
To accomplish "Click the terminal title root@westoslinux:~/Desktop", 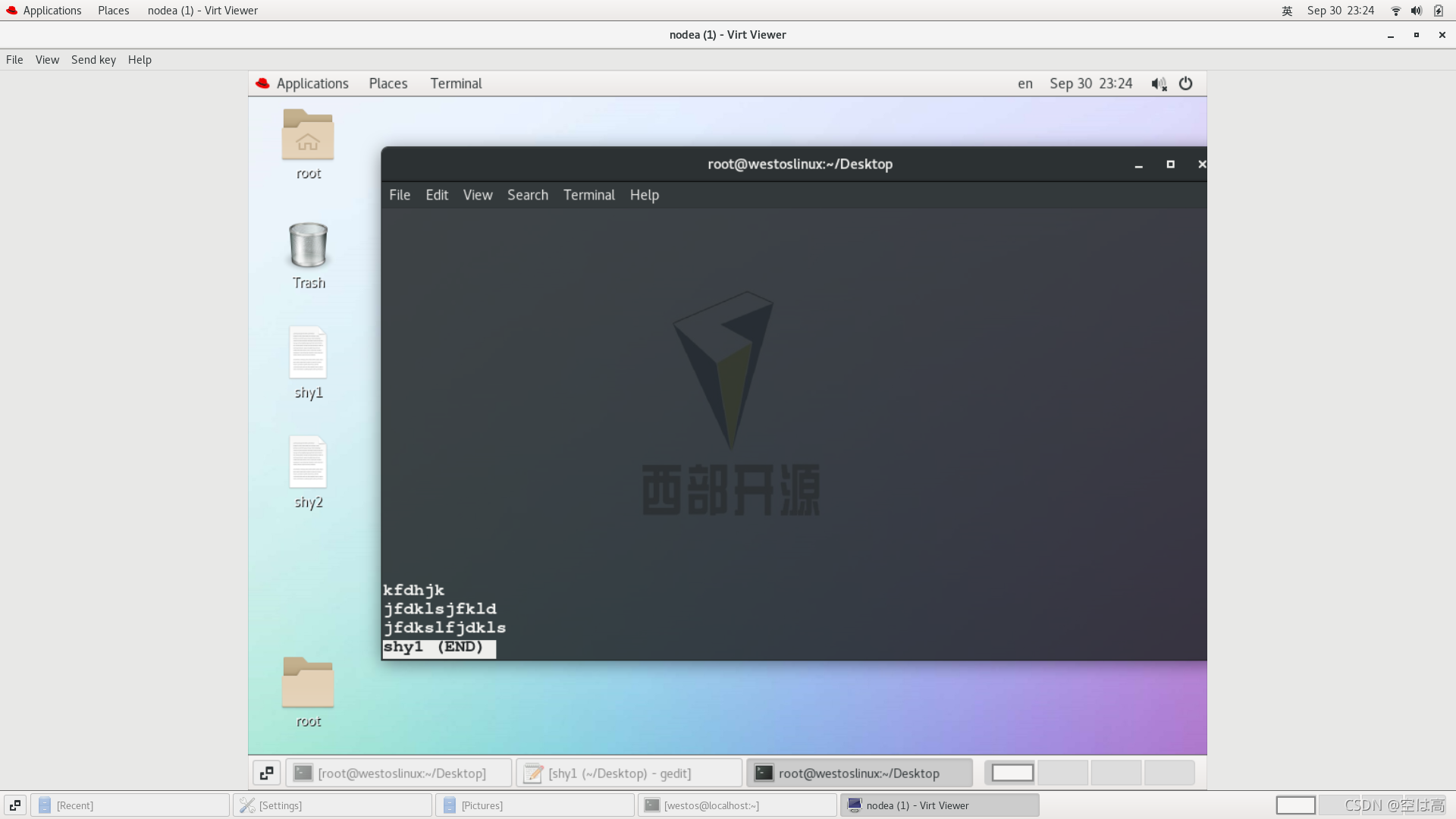I will tap(800, 165).
